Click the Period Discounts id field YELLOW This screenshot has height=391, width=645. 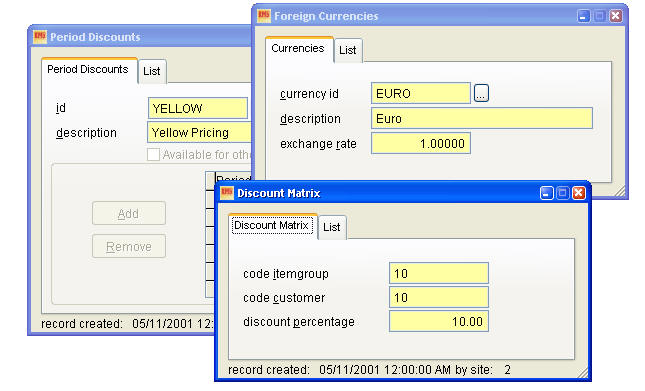tap(198, 108)
